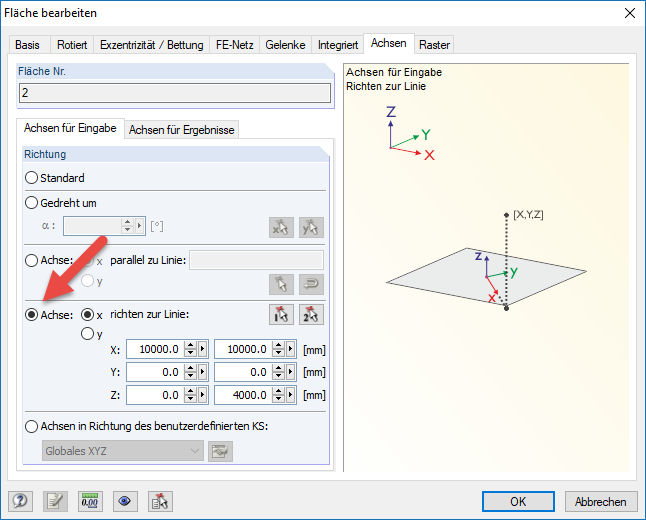The height and width of the screenshot is (520, 646).
Task: Pick second point 2 in graphic icon
Action: tap(311, 315)
